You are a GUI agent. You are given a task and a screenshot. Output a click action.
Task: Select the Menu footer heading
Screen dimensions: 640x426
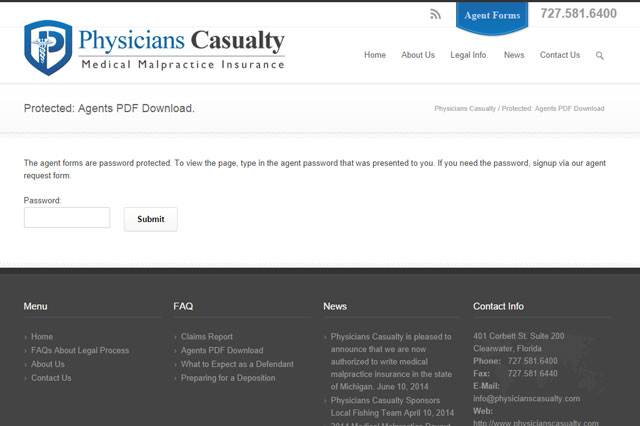pos(36,306)
